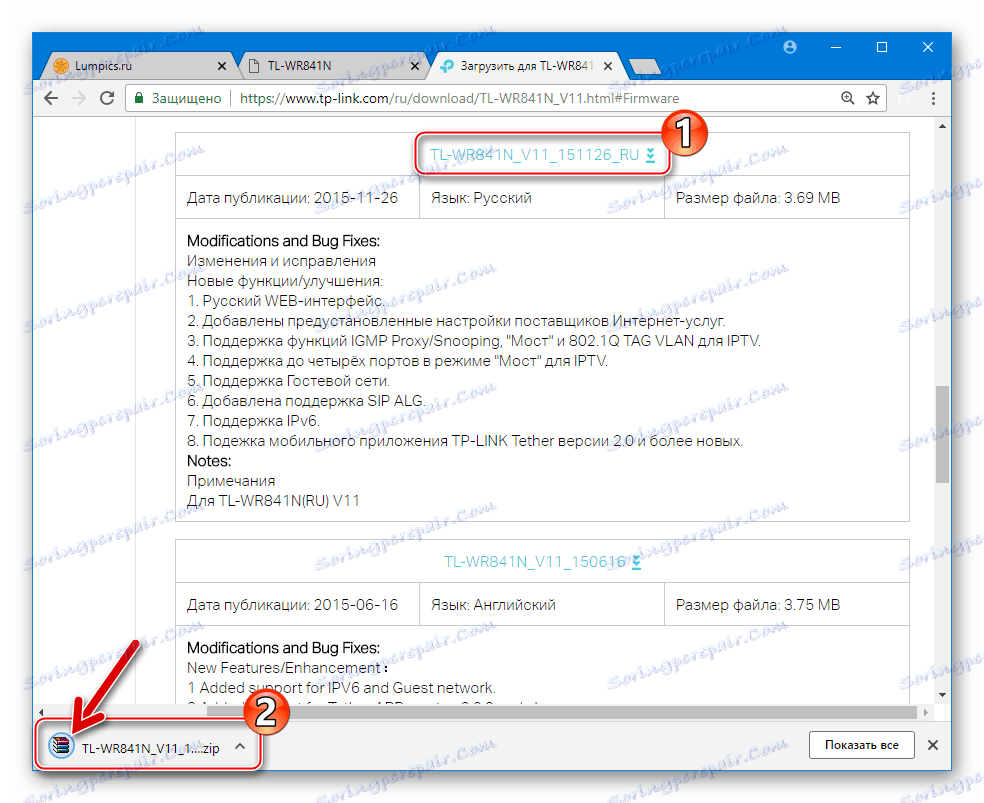Image resolution: width=984 pixels, height=803 pixels.
Task: Click the green lock secure site icon
Action: [139, 98]
